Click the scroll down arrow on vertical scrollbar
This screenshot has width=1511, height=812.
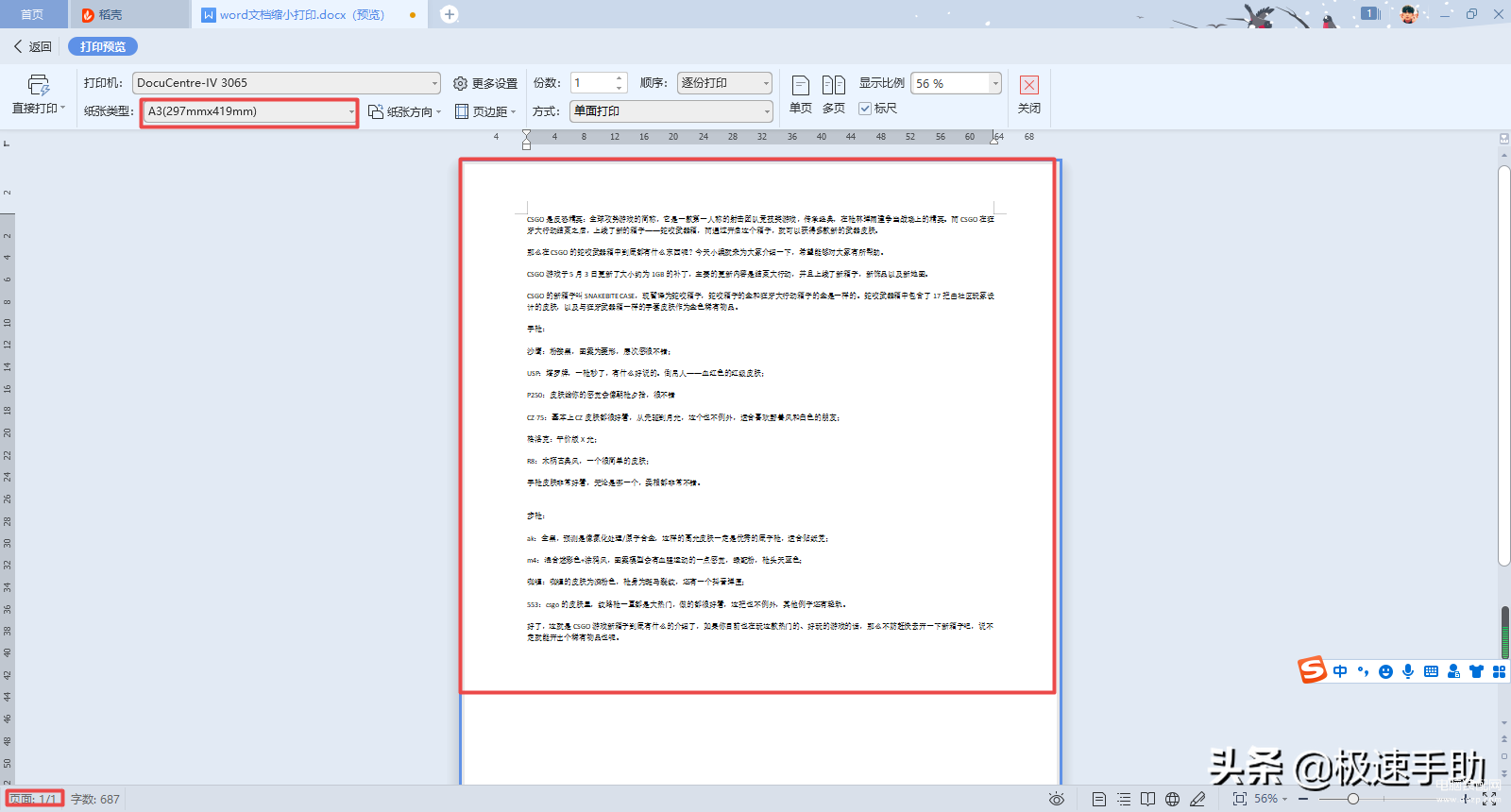tap(1503, 723)
